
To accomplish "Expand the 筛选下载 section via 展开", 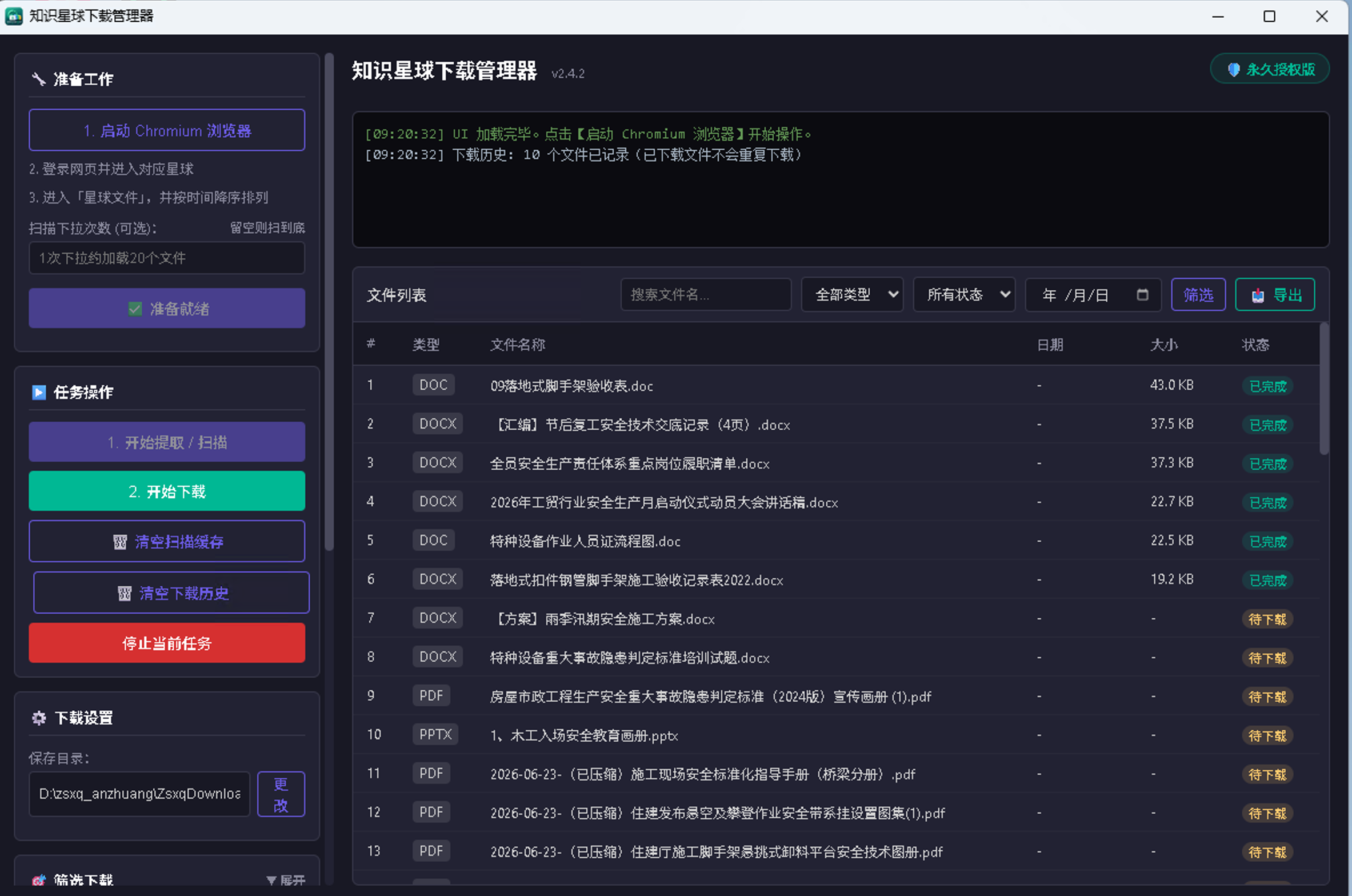I will [286, 881].
